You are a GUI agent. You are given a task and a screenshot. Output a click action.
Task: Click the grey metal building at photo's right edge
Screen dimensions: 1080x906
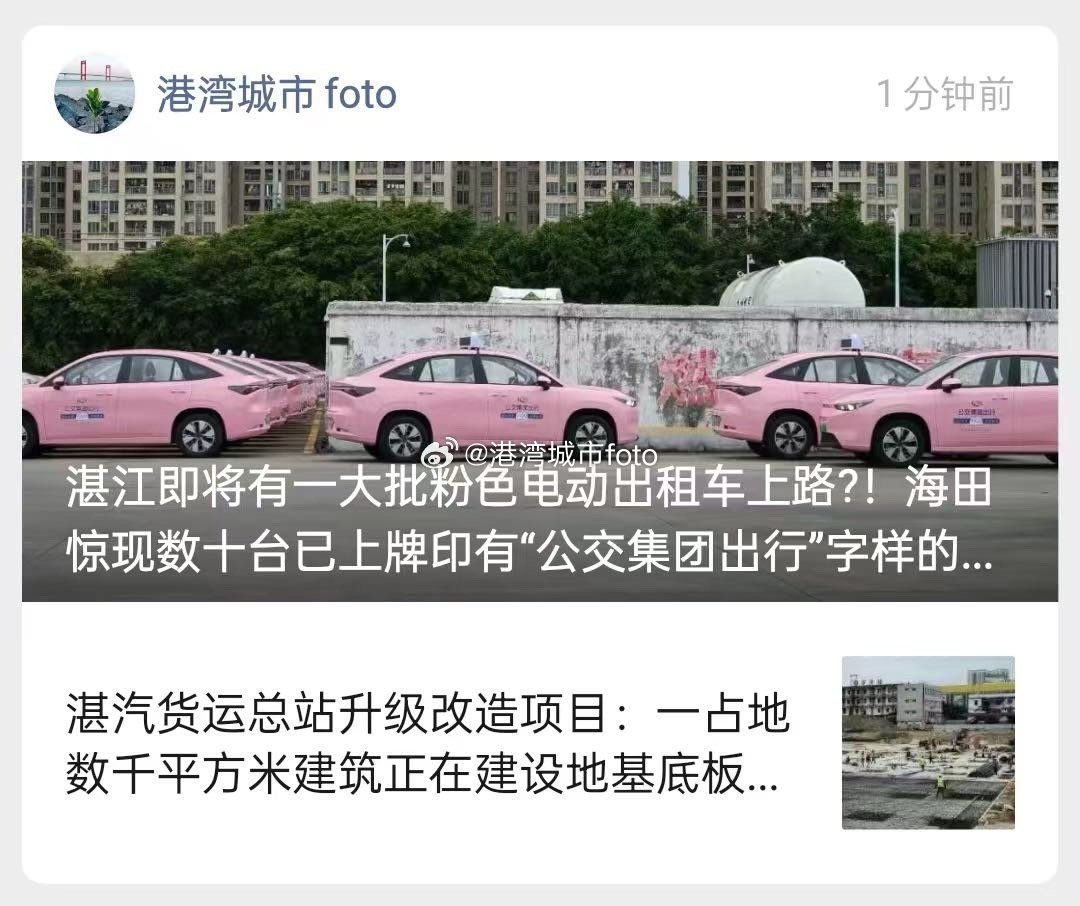1017,273
